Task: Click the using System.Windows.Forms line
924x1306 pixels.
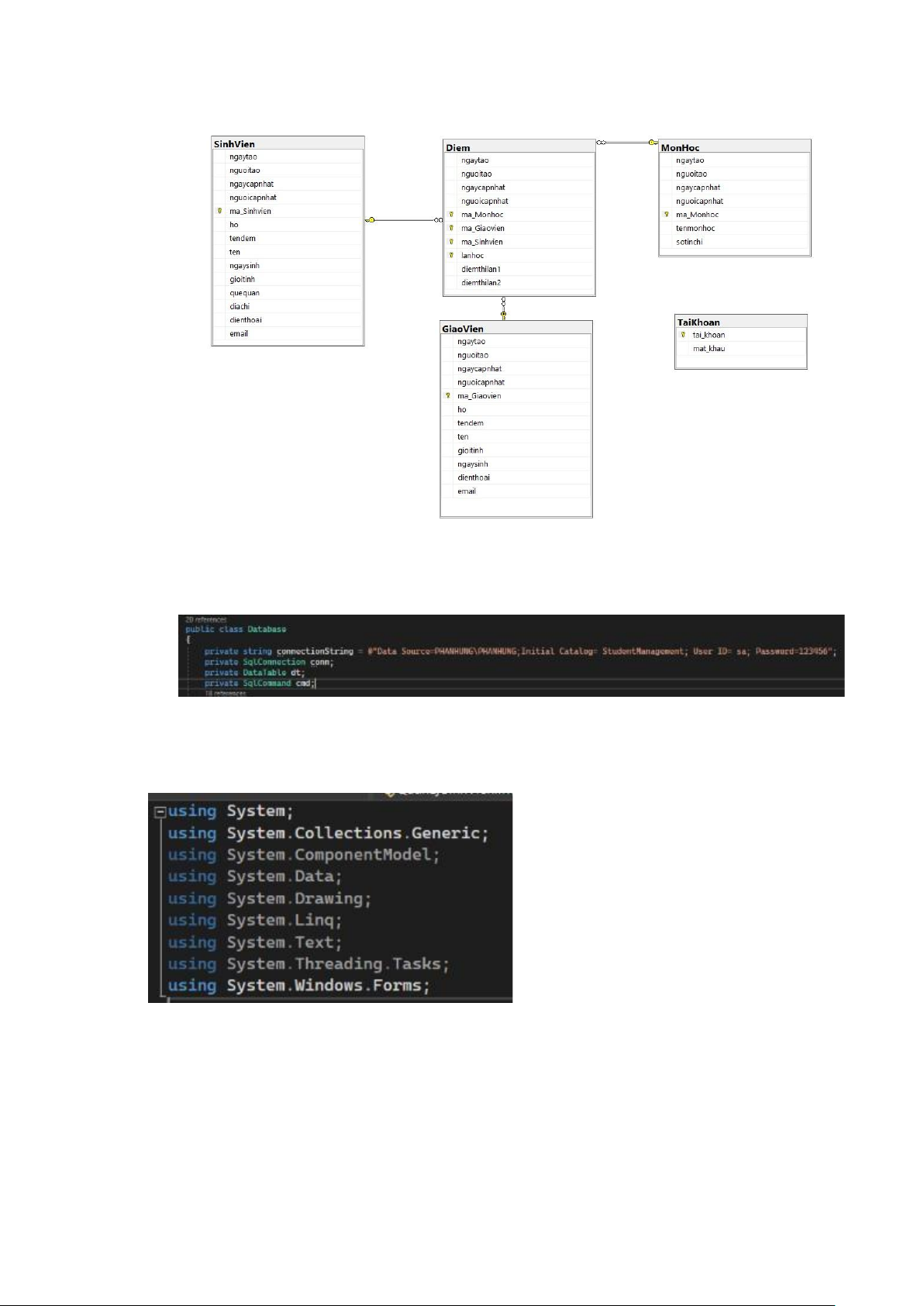Action: point(298,986)
